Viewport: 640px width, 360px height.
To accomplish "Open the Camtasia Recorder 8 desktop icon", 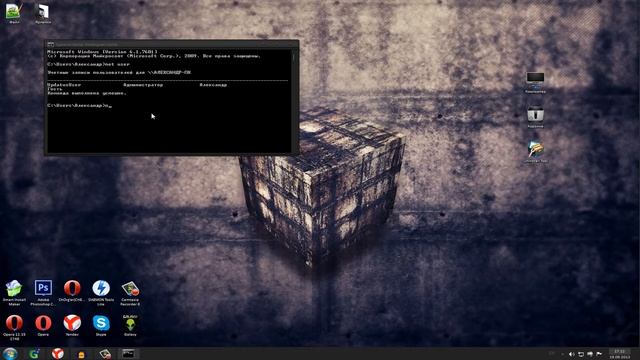I will pyautogui.click(x=130, y=292).
